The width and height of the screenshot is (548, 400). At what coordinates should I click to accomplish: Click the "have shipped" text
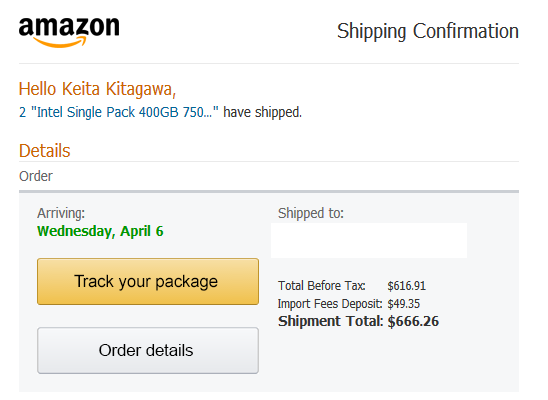(x=262, y=112)
